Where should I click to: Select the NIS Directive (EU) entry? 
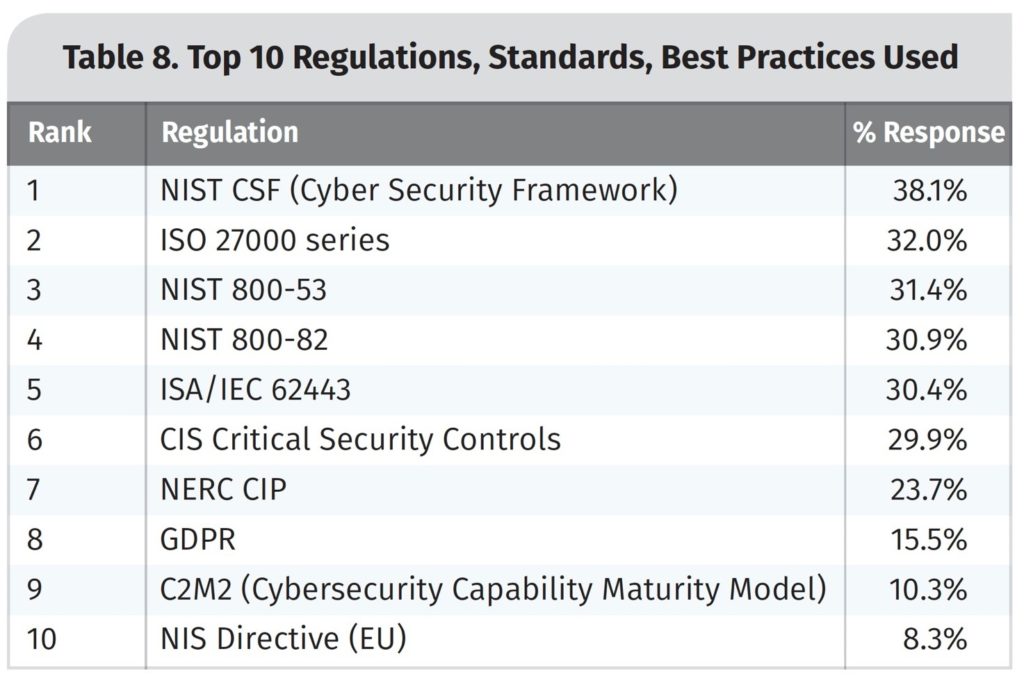pos(283,639)
